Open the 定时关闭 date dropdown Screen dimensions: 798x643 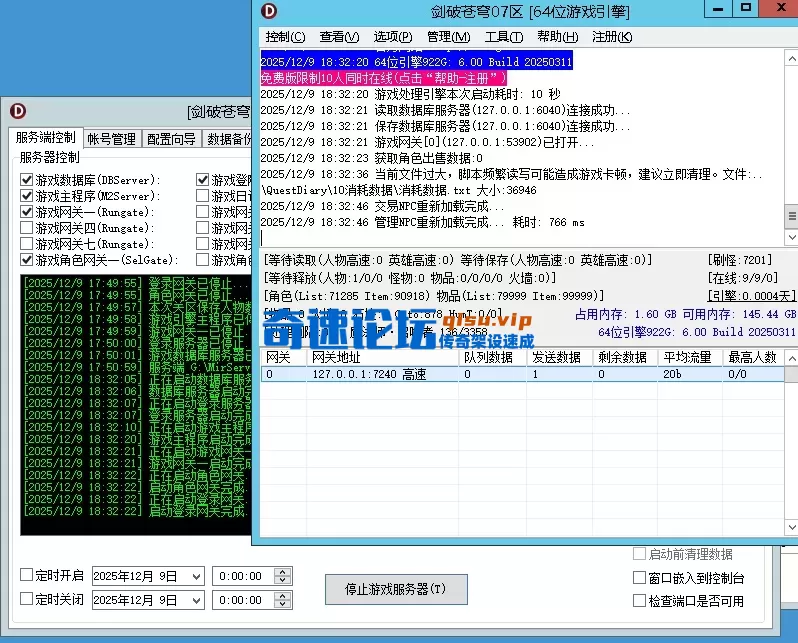click(196, 600)
